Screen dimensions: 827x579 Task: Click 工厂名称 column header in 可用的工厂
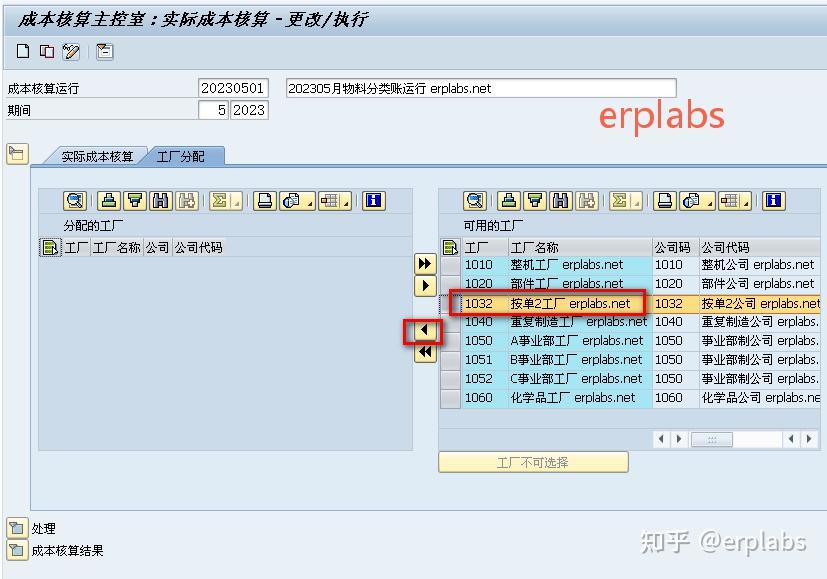click(x=580, y=247)
